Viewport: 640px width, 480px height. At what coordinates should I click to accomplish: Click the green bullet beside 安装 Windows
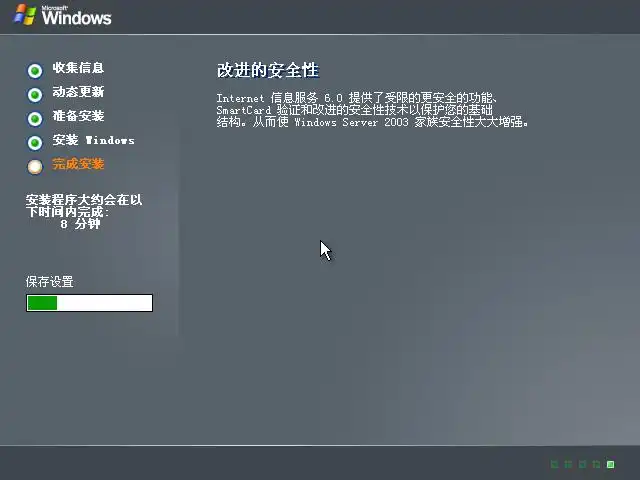click(35, 143)
